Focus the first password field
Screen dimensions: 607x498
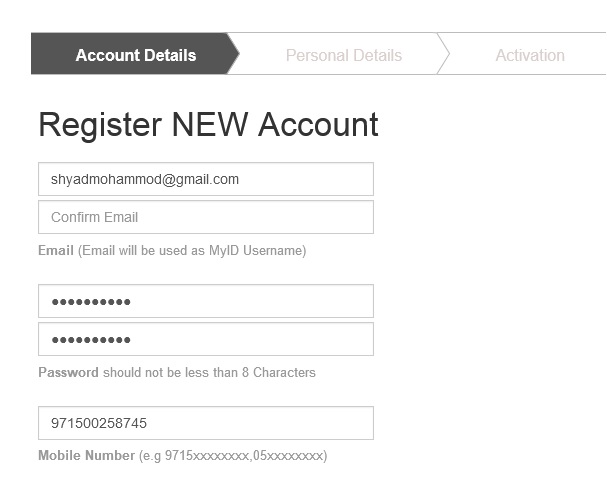click(x=205, y=302)
